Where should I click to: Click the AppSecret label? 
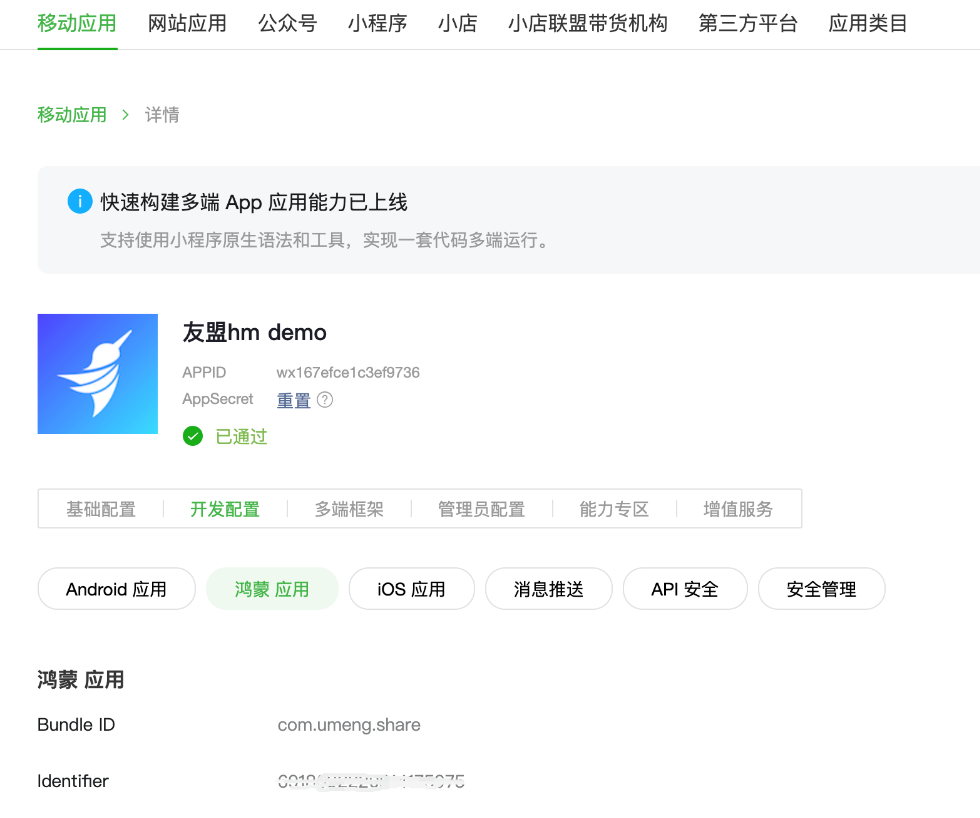(x=218, y=399)
